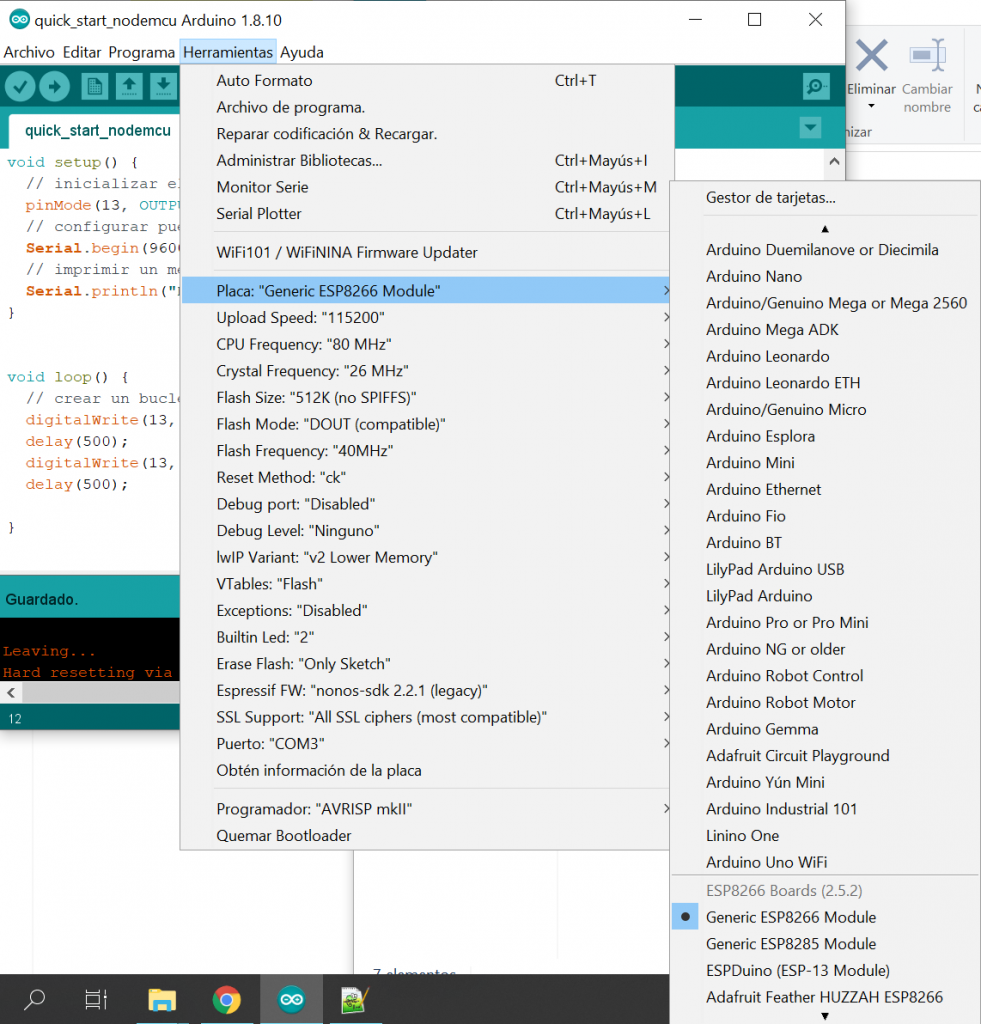Open the tab options dropdown arrow
This screenshot has width=981, height=1024.
[810, 128]
